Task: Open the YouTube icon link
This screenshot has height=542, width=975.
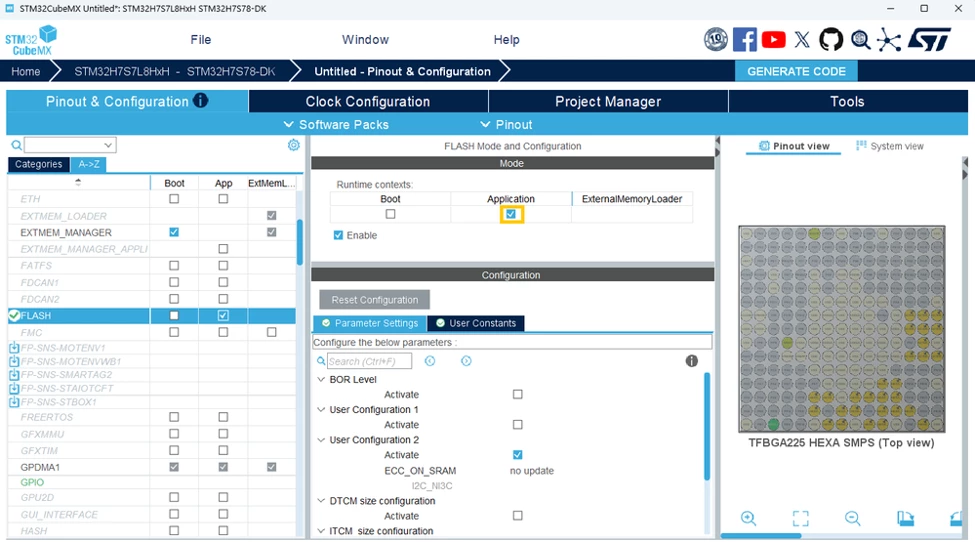Action: [x=774, y=39]
